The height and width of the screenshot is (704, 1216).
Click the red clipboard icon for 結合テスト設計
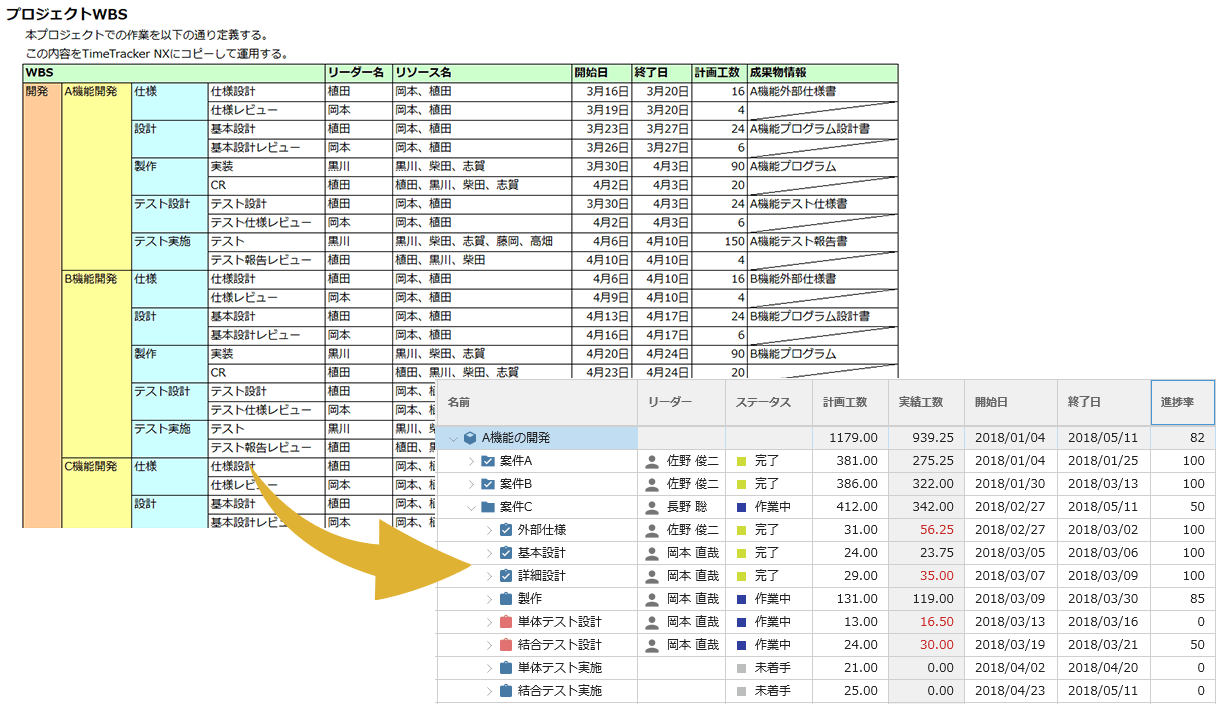[506, 645]
